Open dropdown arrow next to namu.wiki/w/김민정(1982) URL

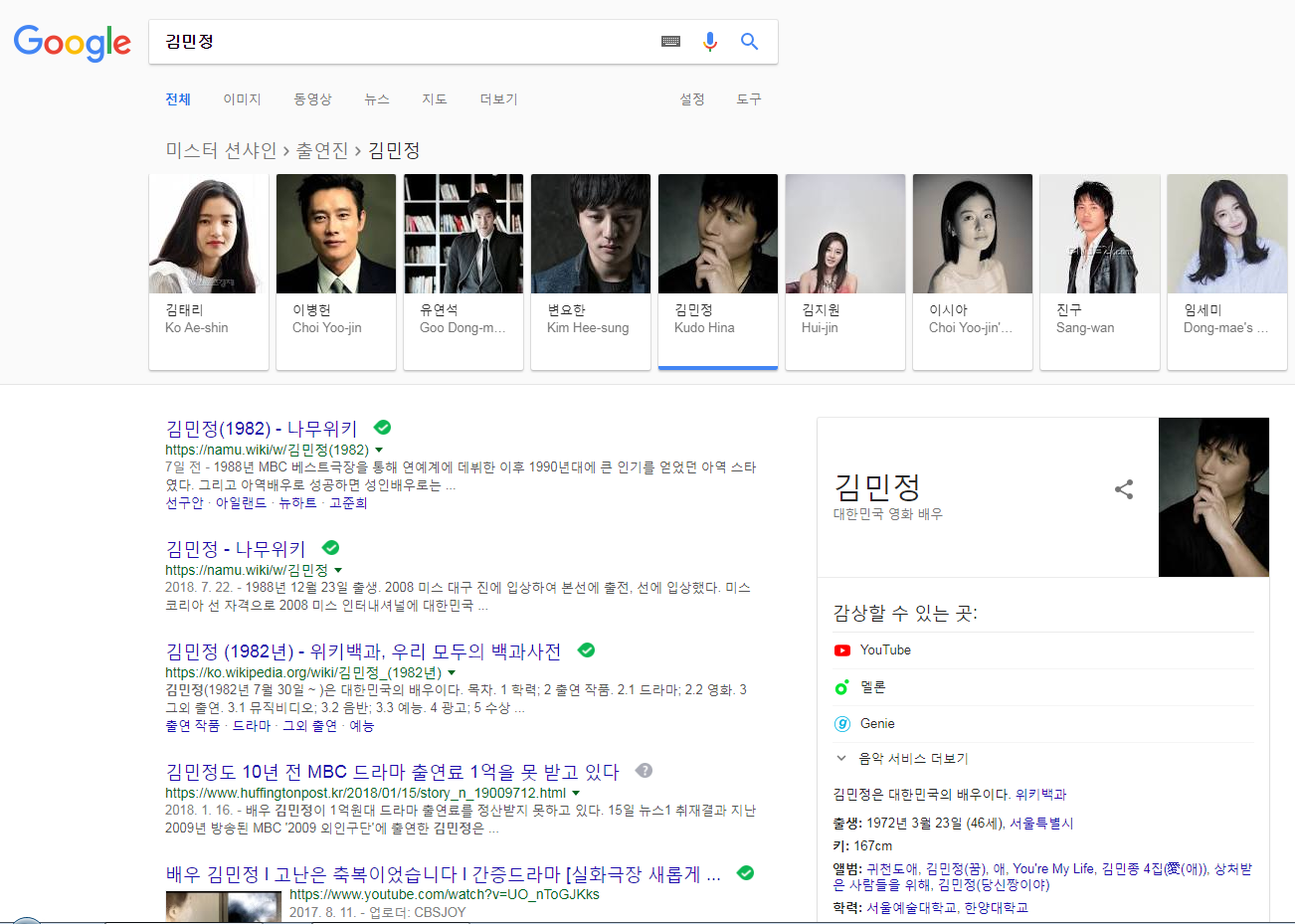click(x=379, y=451)
